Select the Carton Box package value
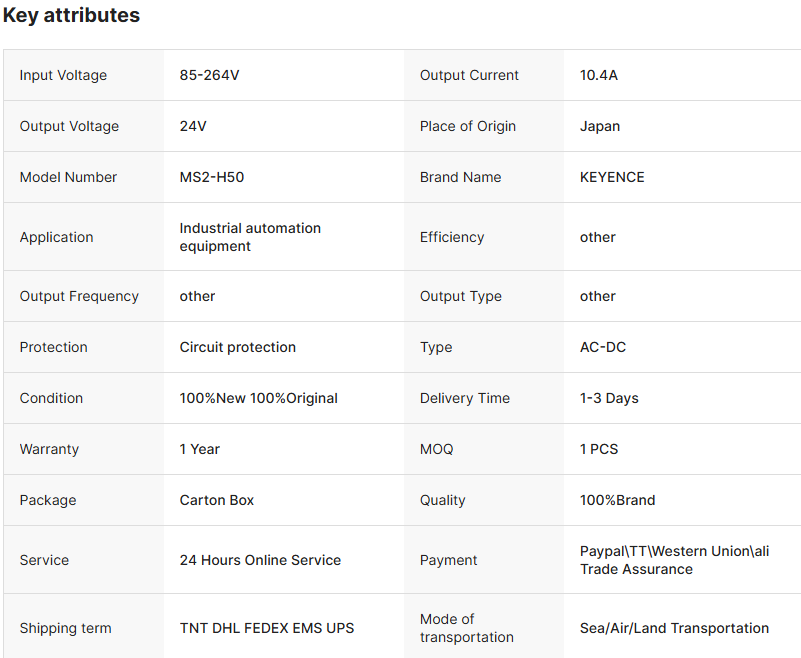The height and width of the screenshot is (658, 801). pos(217,500)
